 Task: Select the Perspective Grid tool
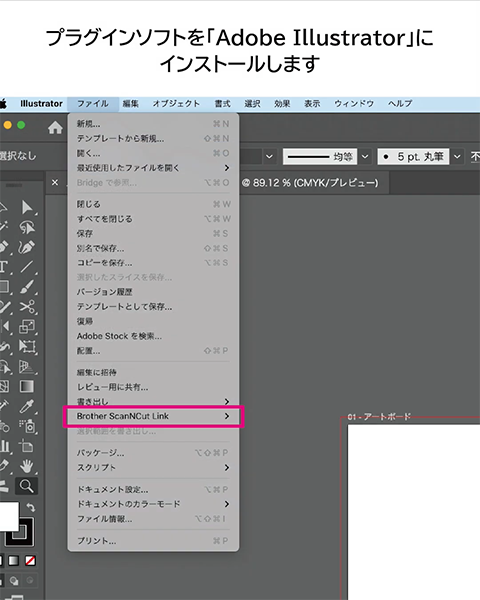(x=27, y=367)
